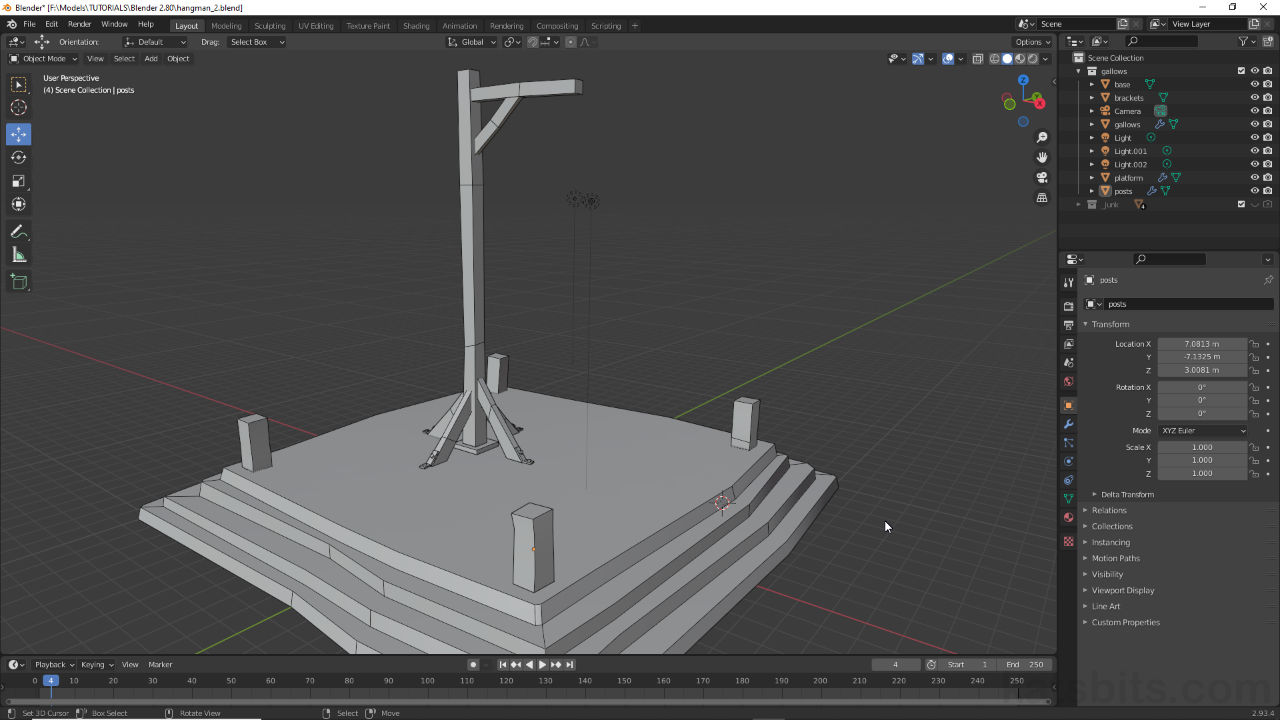Select the Move tool in toolbar

[x=19, y=134]
